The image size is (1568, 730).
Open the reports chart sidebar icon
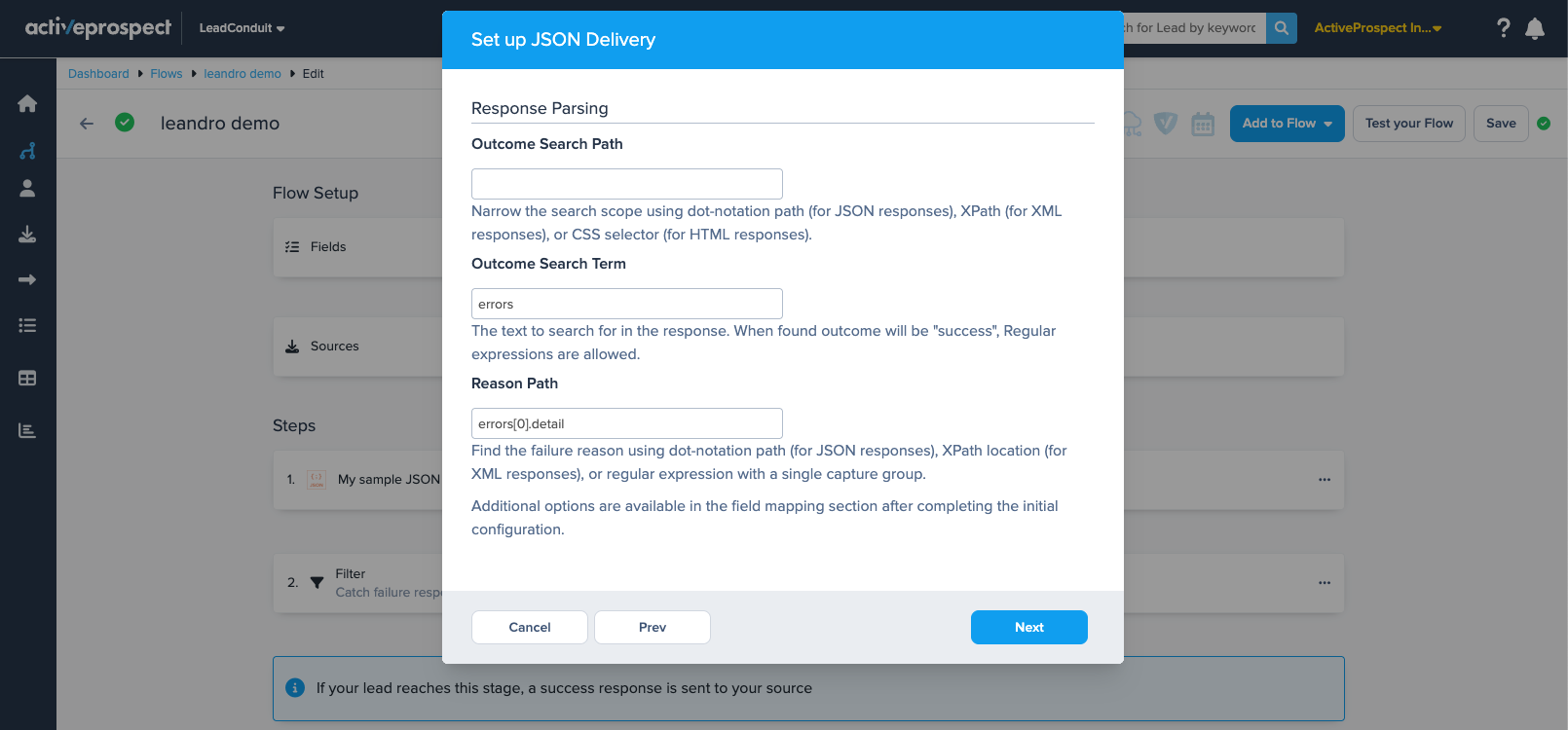27,430
